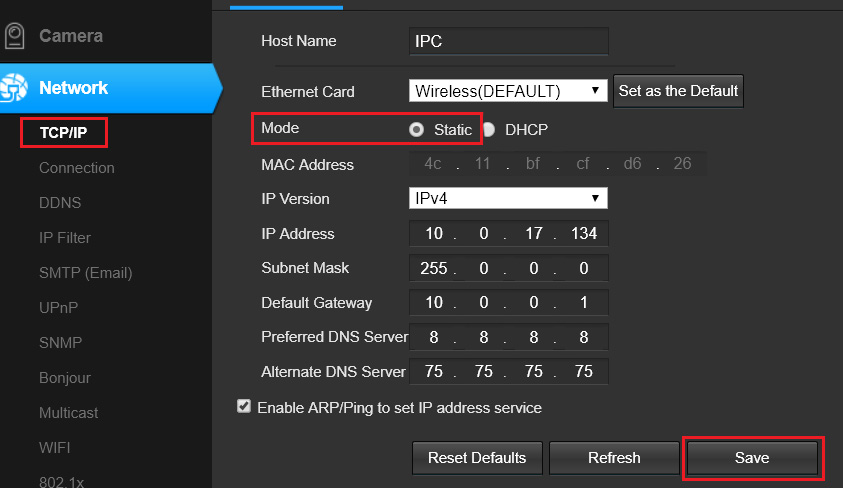
Task: Open DDNS settings page
Action: tap(60, 203)
